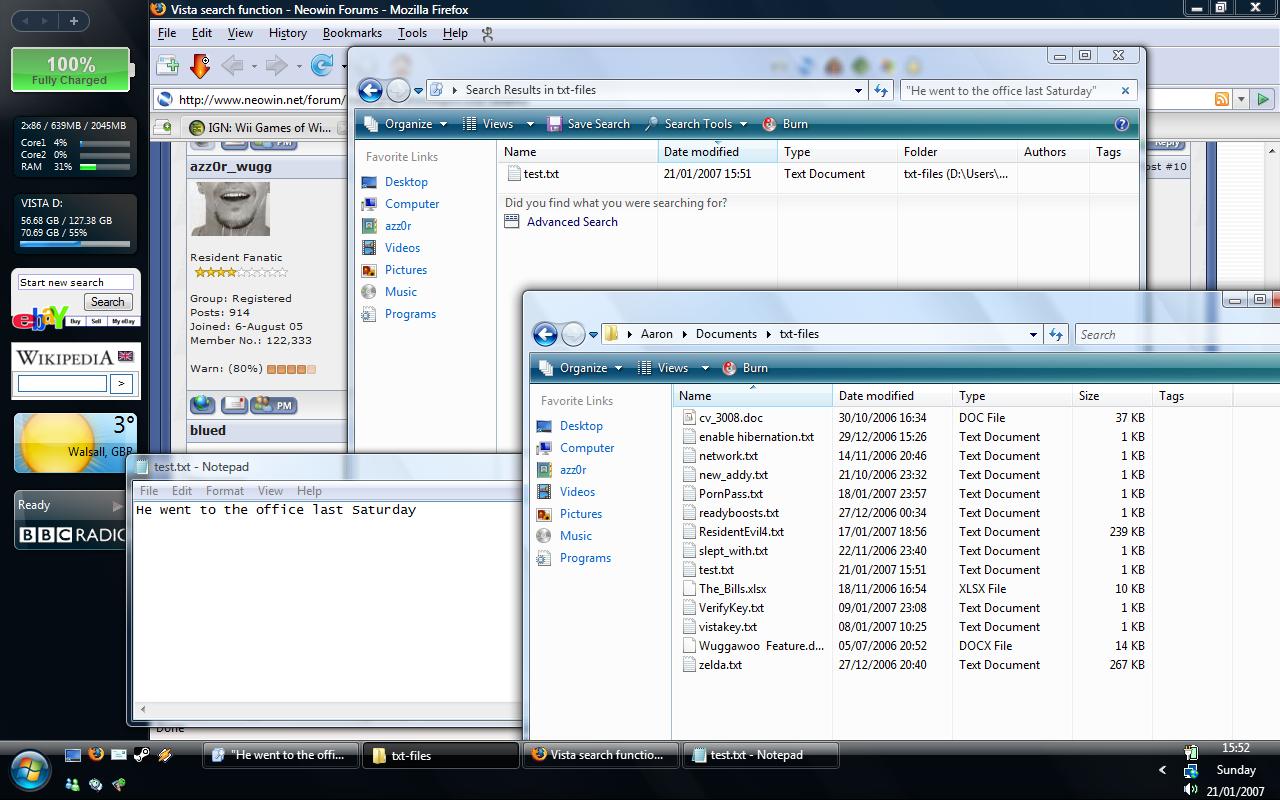1280x800 pixels.
Task: Sort files by the Date modified column header
Action: click(878, 395)
